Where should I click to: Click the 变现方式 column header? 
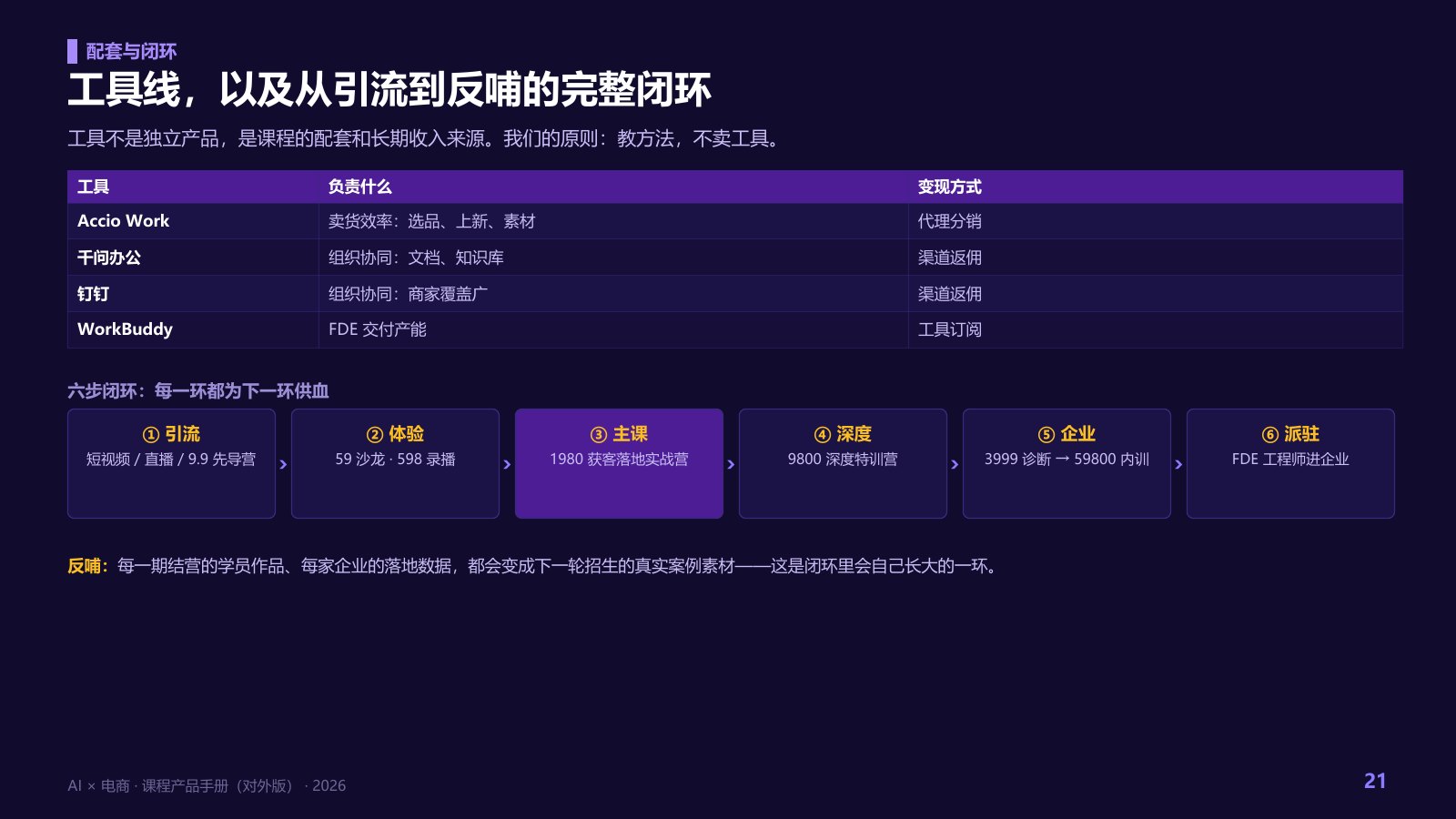tap(1156, 187)
